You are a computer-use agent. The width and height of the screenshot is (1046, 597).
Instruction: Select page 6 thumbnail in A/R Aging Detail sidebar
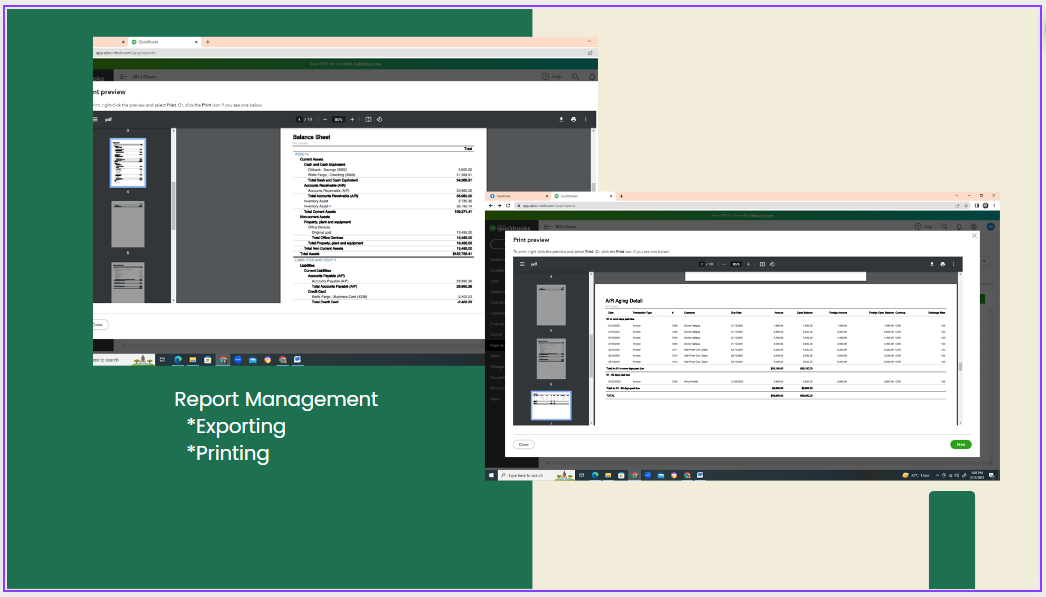coord(551,359)
